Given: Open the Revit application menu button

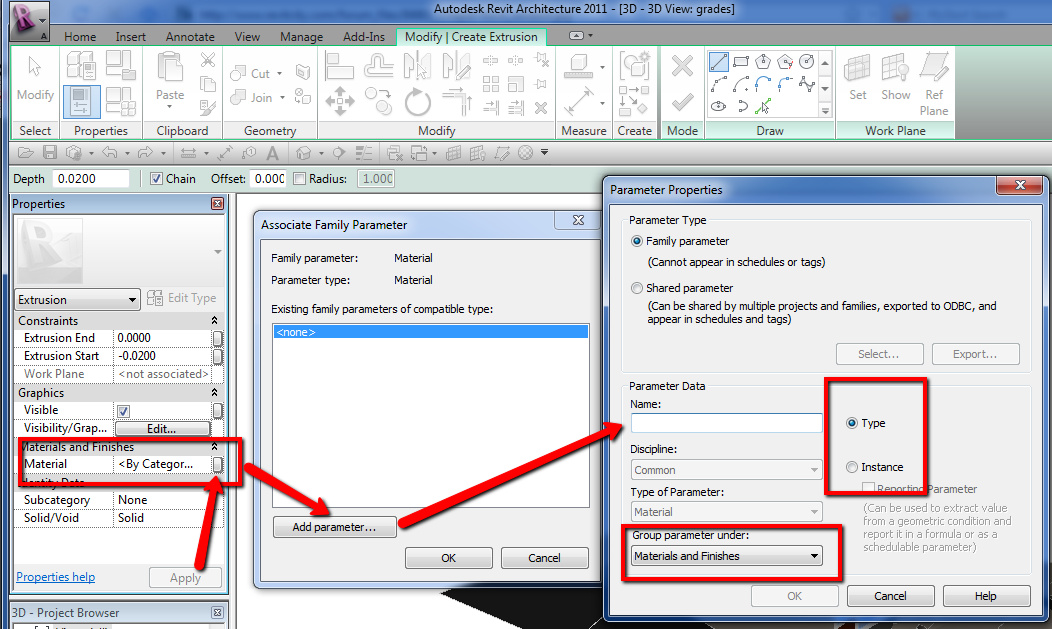Looking at the screenshot, I should 30,21.
